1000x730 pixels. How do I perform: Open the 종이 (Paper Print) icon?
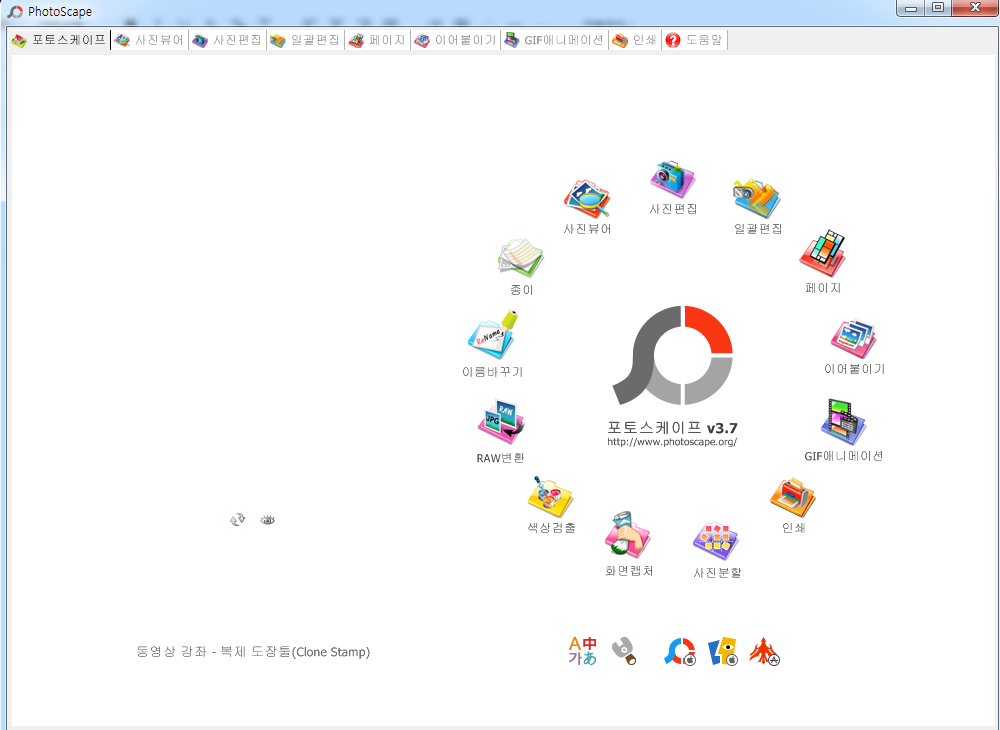point(521,258)
